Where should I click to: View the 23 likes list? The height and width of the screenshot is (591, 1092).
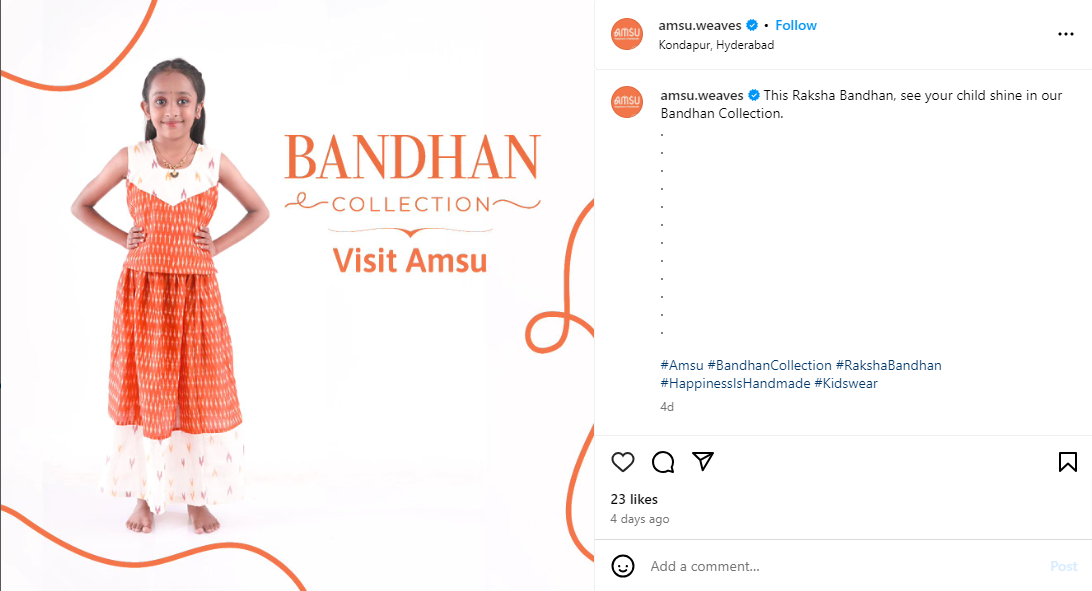click(x=634, y=499)
